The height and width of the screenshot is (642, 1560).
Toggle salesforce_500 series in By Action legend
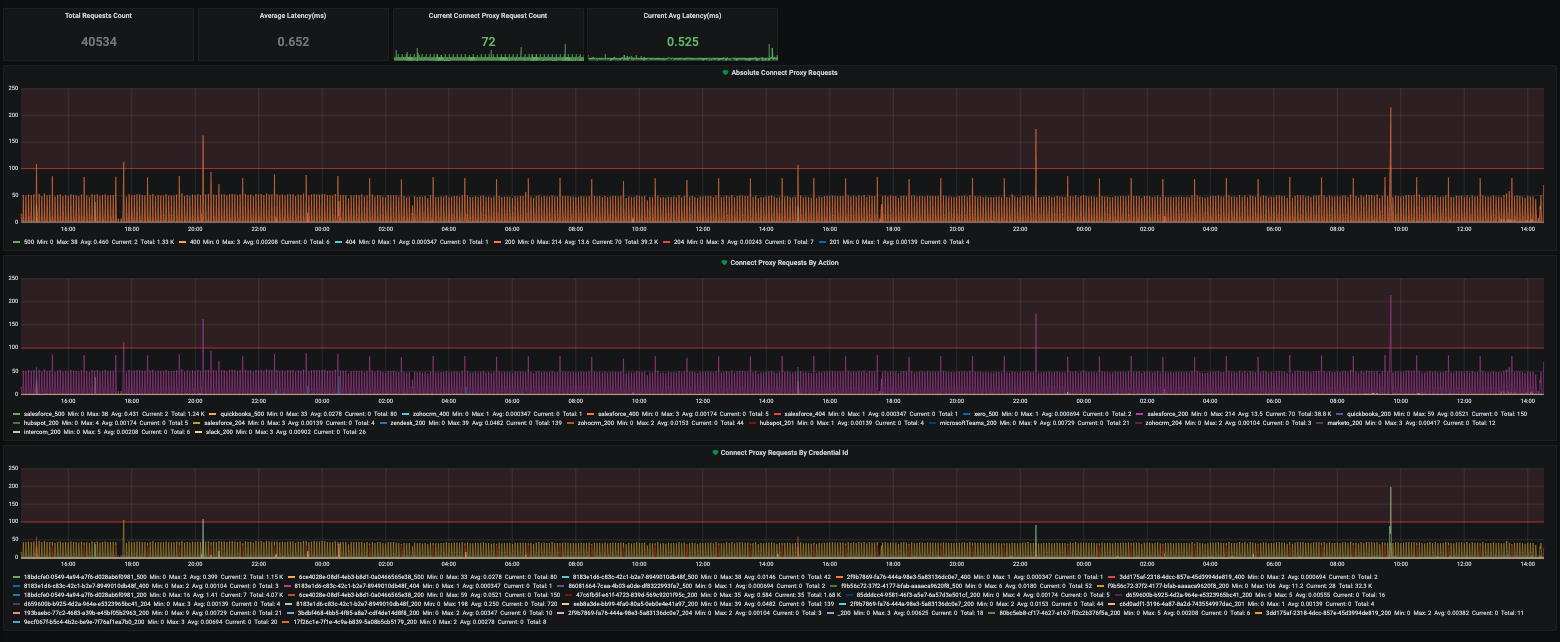(44, 414)
